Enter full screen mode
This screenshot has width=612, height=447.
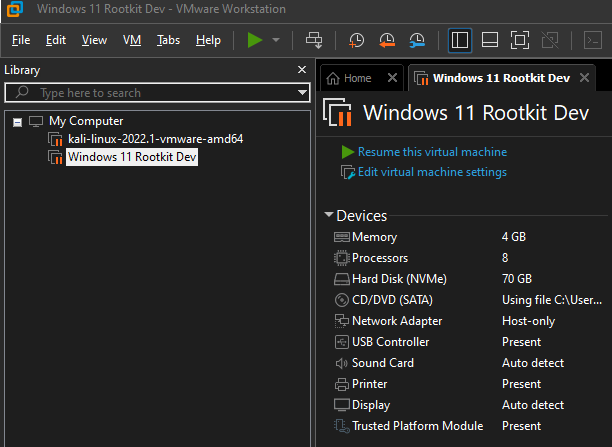(x=519, y=40)
